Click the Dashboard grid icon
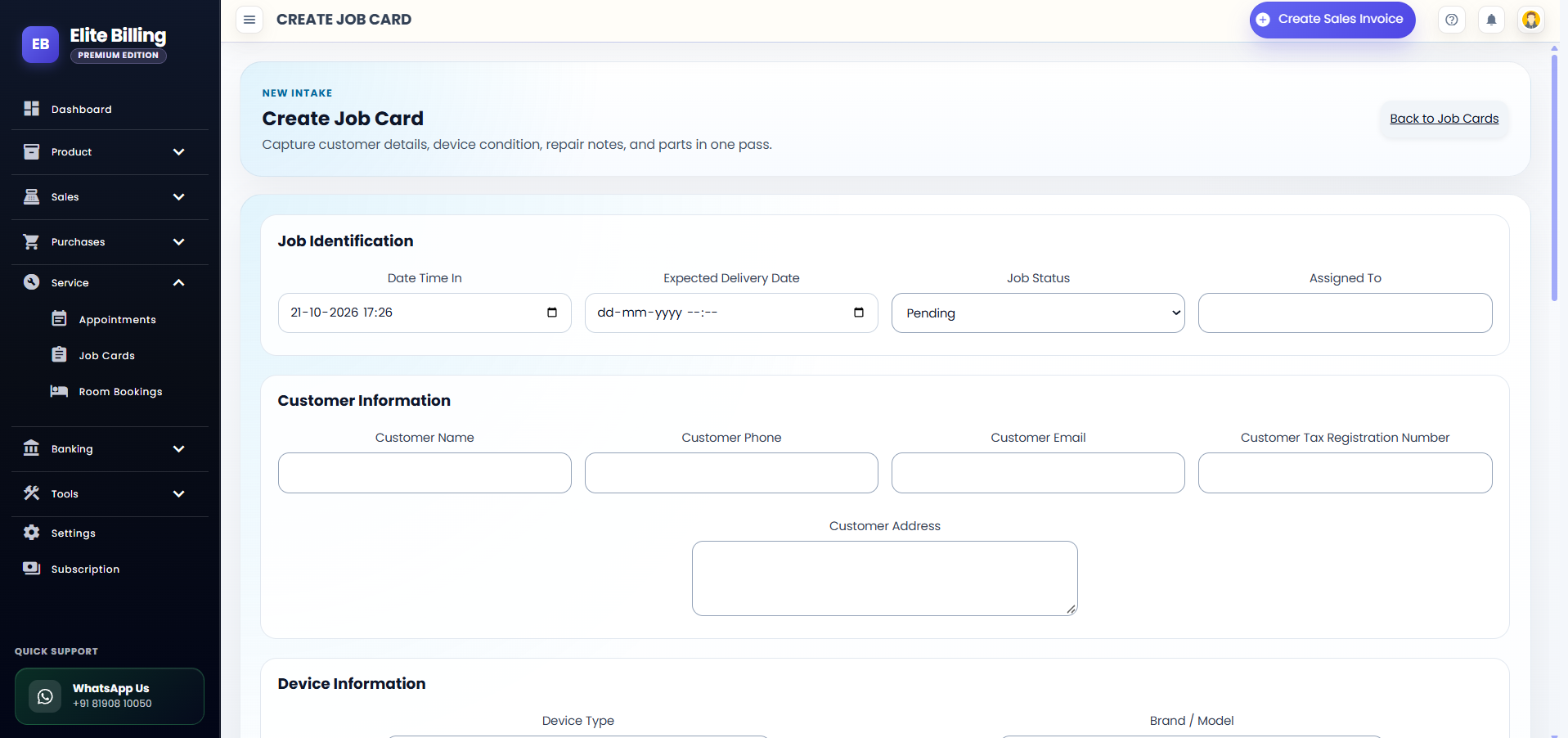The height and width of the screenshot is (738, 1568). point(32,109)
